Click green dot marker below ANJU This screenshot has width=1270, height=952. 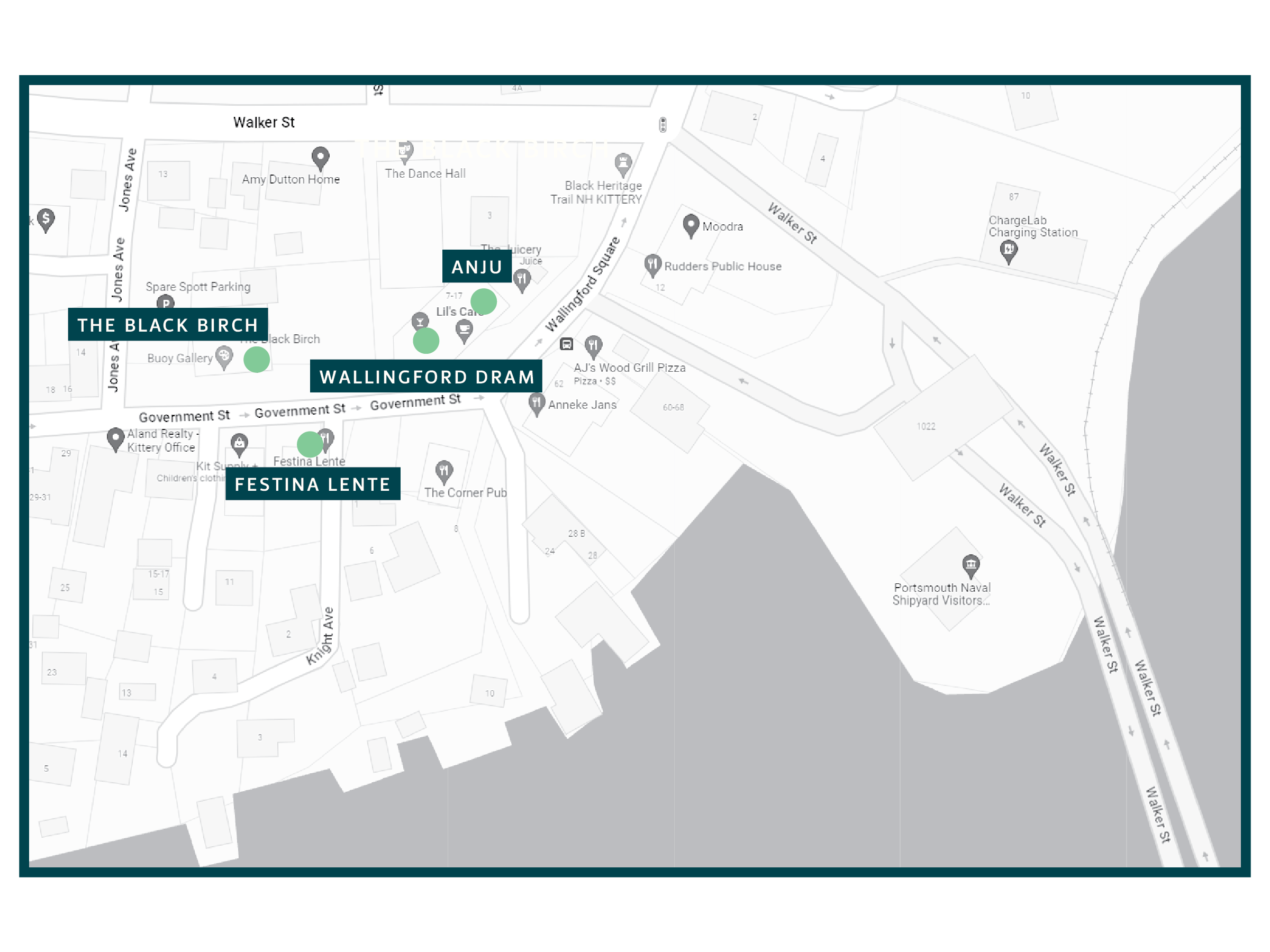(484, 302)
